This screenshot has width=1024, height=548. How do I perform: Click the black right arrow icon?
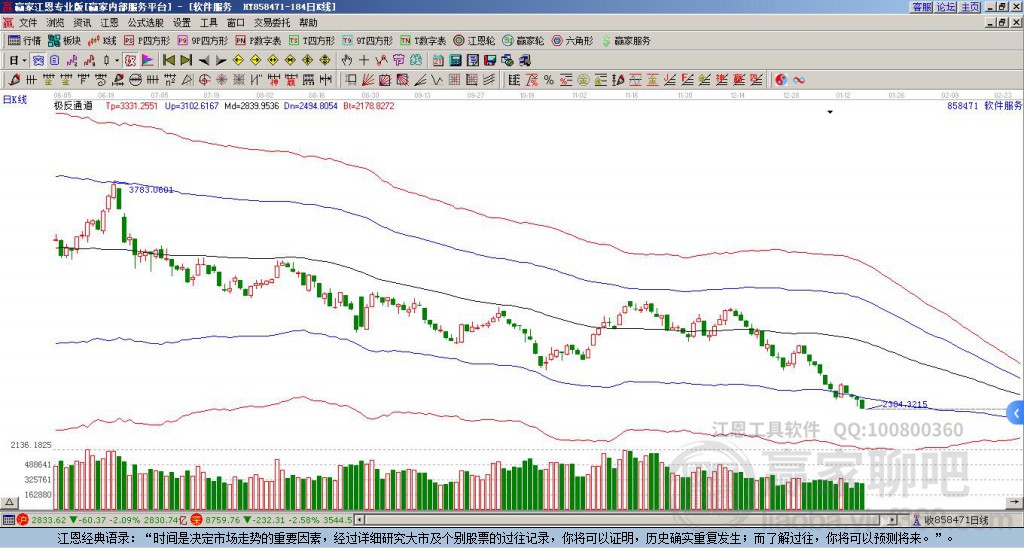coord(221,61)
